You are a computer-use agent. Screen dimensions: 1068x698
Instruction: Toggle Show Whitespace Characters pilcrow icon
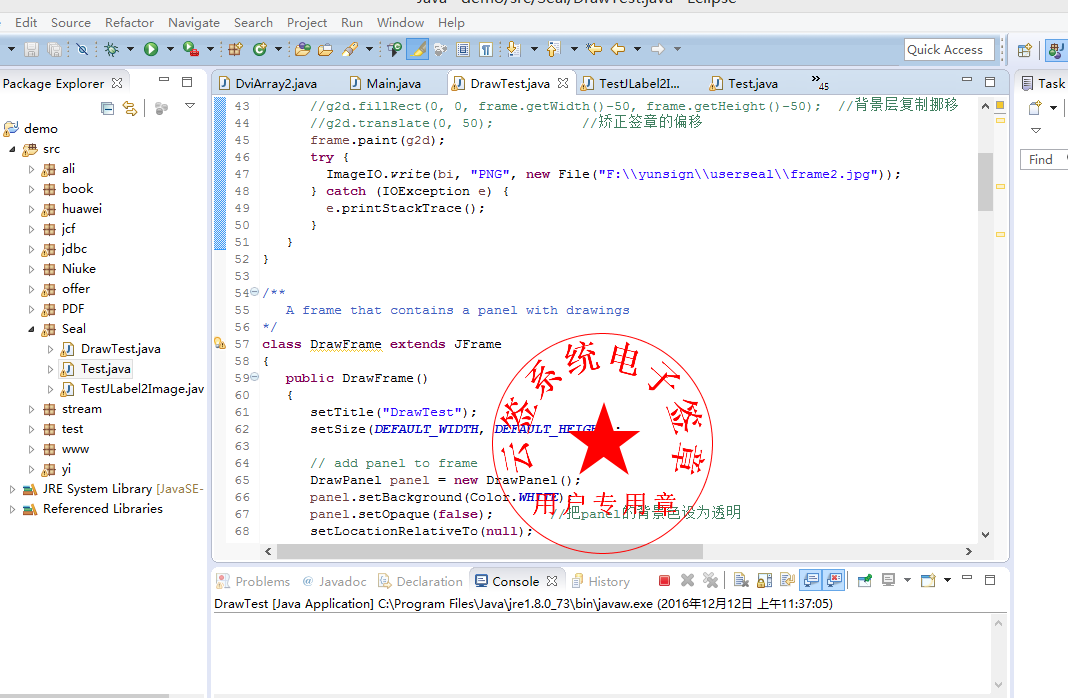pos(486,49)
